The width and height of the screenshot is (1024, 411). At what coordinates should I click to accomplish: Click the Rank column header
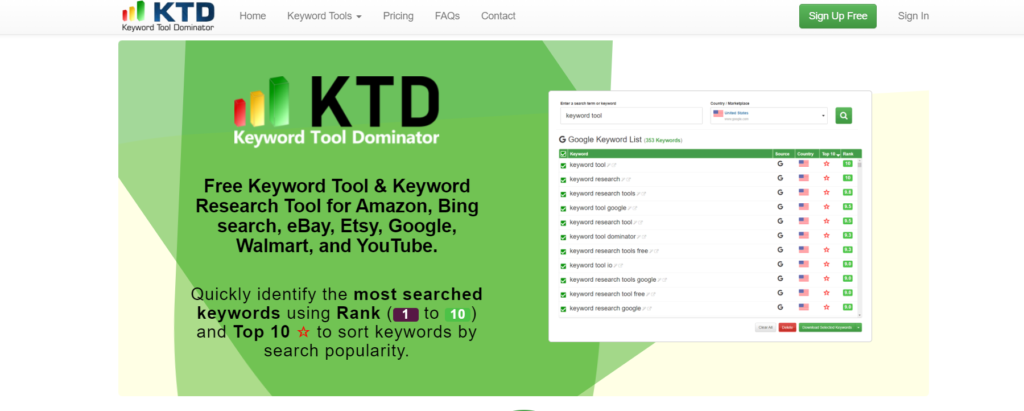coord(848,154)
